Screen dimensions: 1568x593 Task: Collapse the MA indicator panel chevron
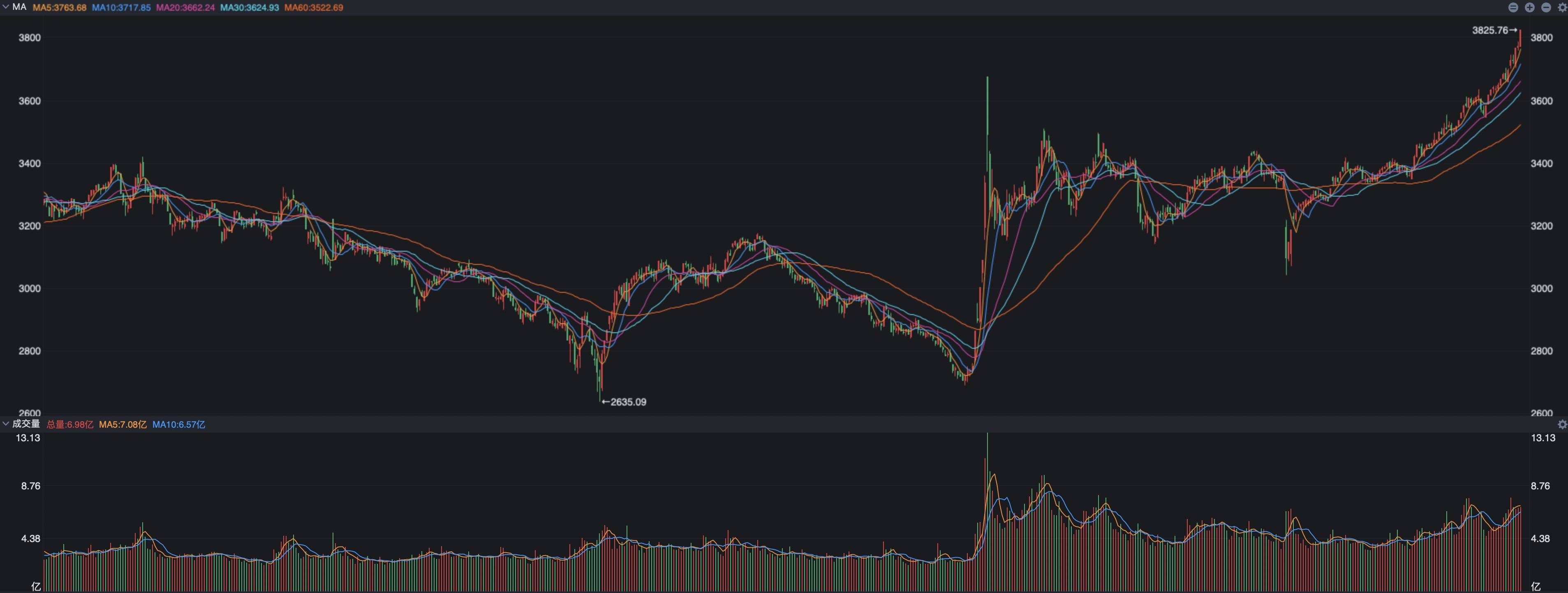coord(6,7)
